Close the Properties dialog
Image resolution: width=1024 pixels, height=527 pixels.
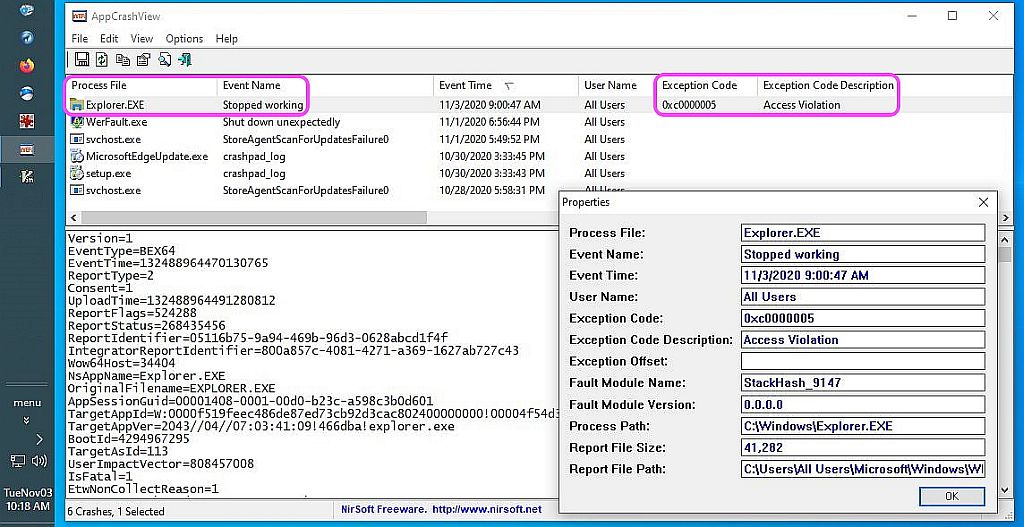(983, 202)
